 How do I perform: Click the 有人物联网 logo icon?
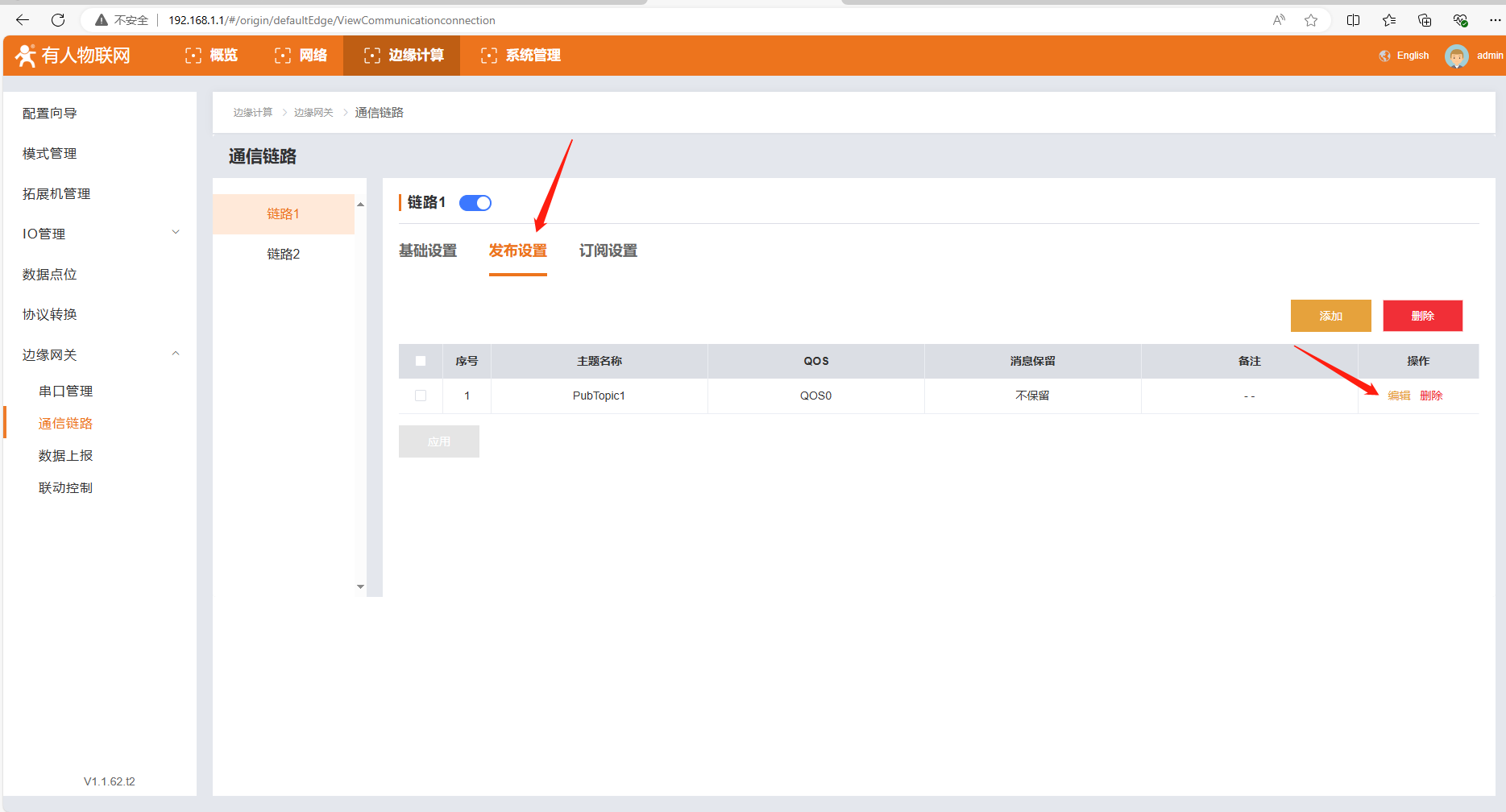pos(26,56)
